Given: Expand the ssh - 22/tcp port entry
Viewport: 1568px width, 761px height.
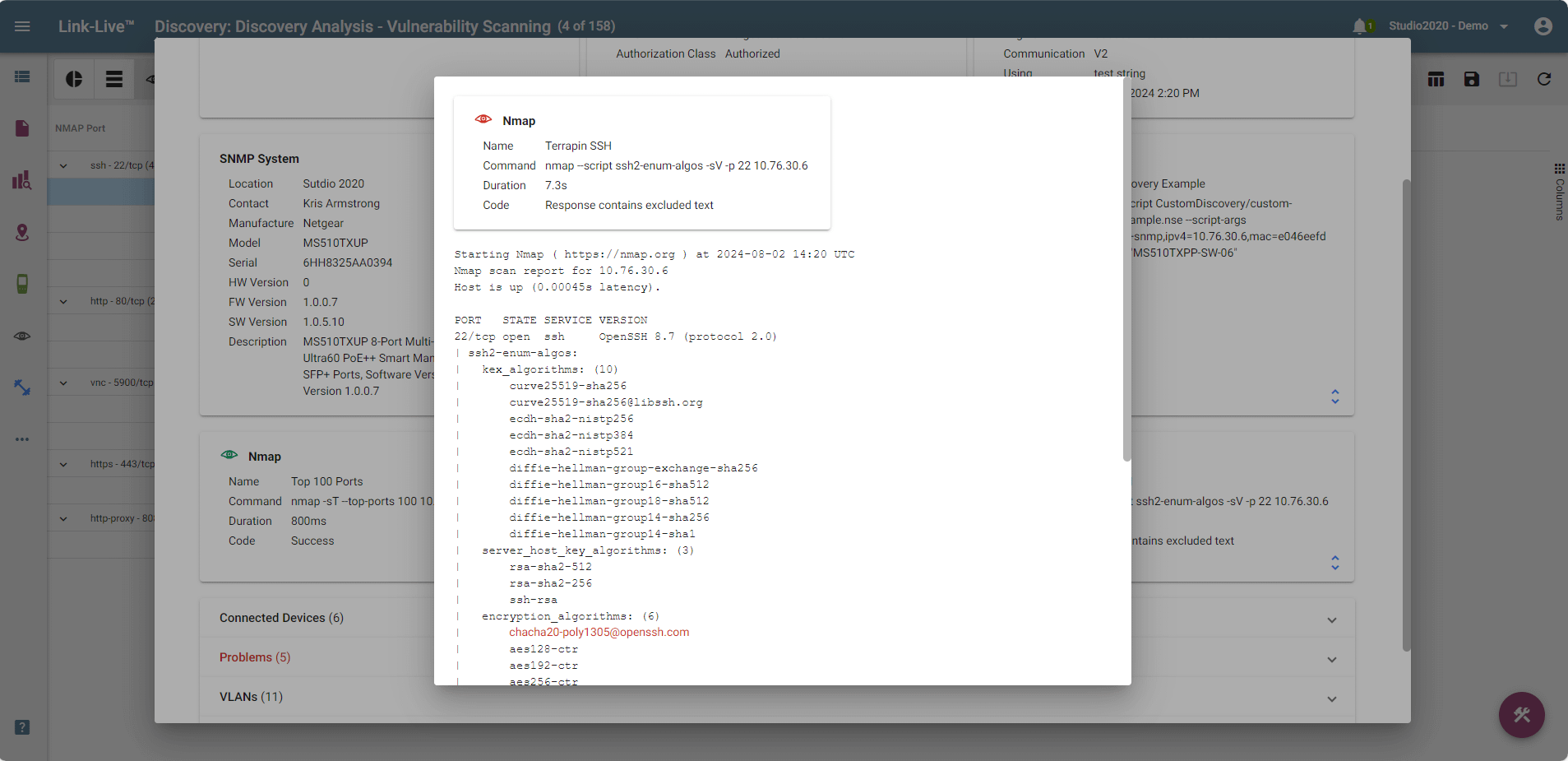Looking at the screenshot, I should (62, 165).
